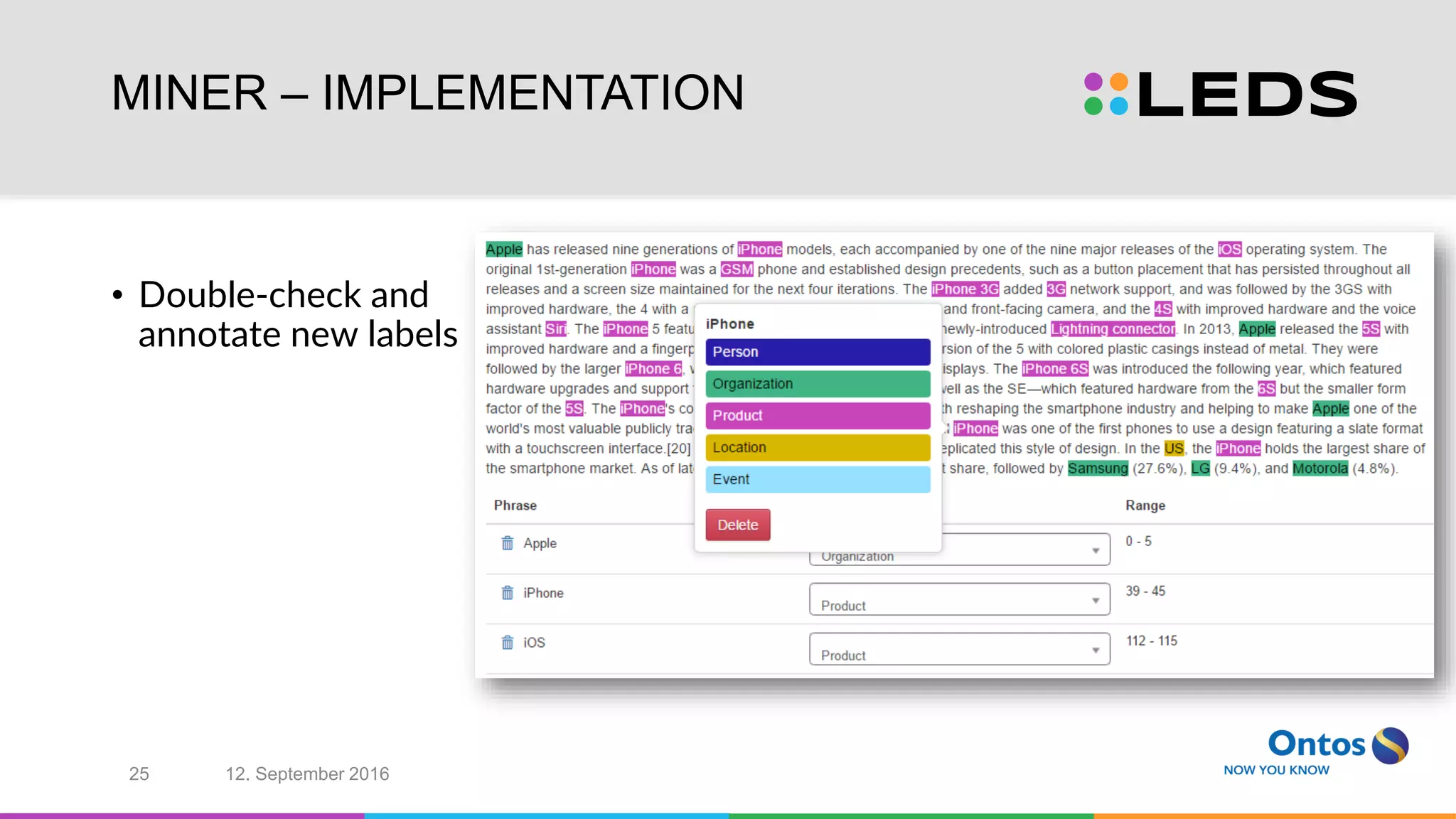Choose the Organization label in the popup
The image size is (1456, 819).
(x=818, y=384)
